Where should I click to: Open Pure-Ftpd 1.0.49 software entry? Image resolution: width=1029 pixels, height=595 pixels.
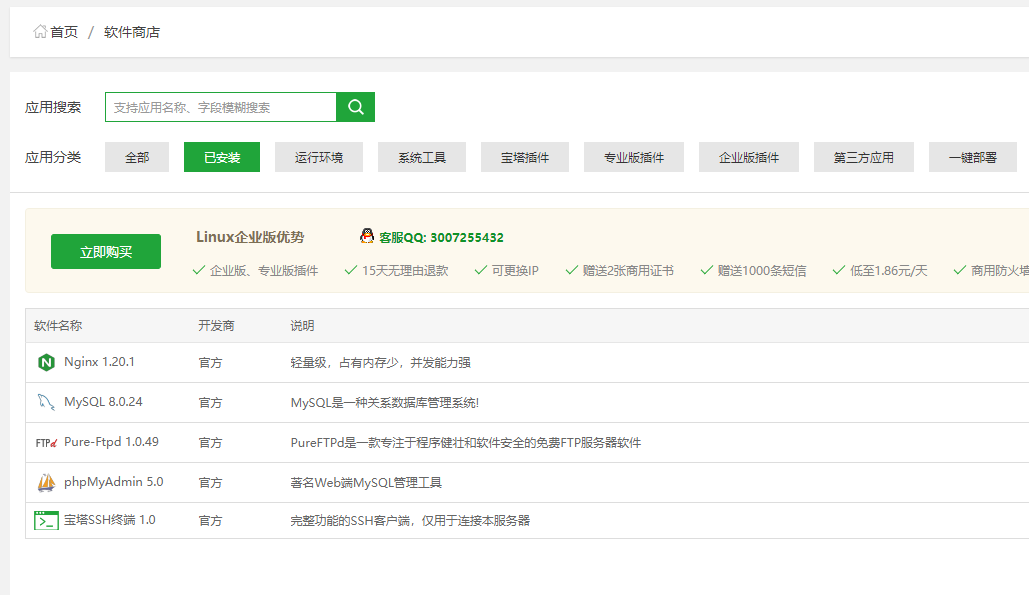click(x=112, y=442)
